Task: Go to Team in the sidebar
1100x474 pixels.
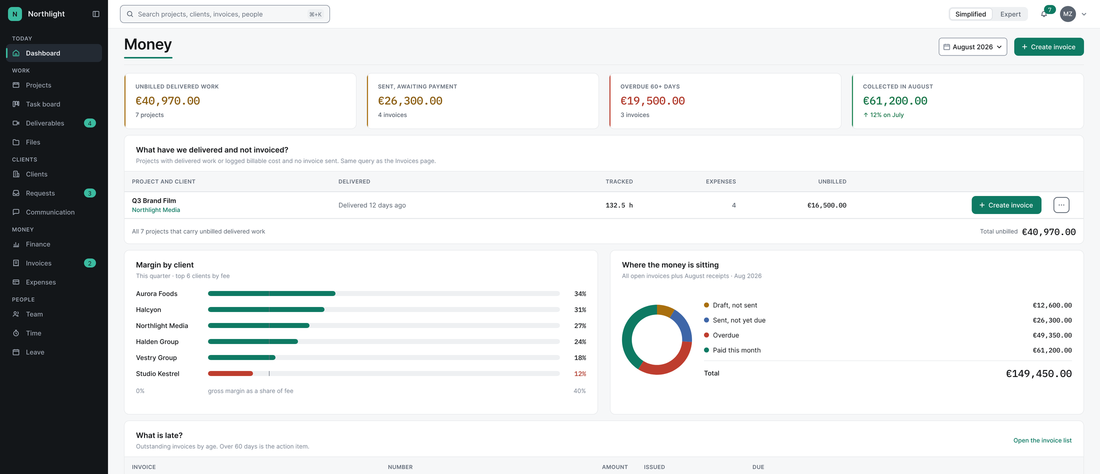Action: pos(54,314)
